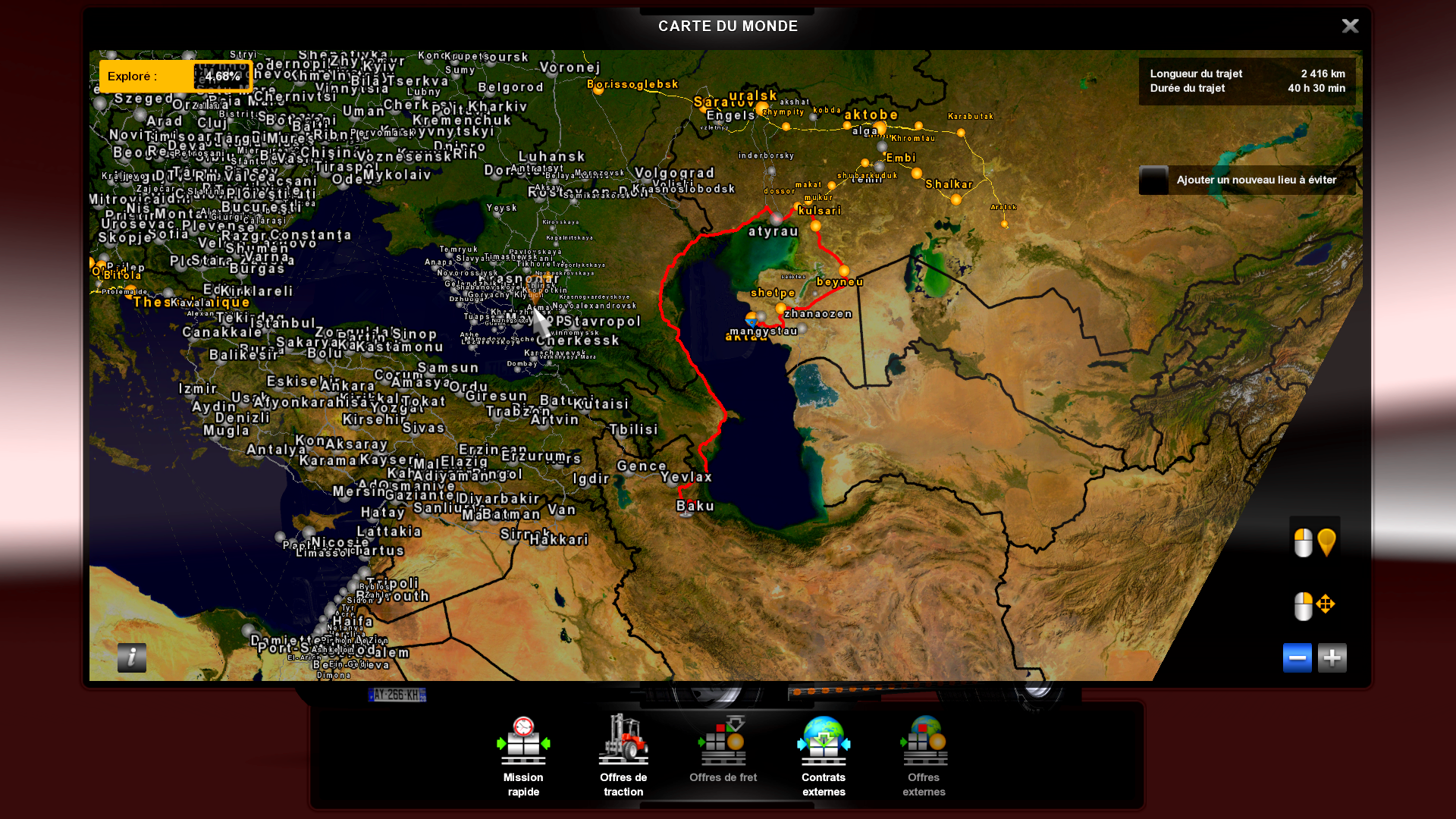Screen dimensions: 1456x819
Task: Click the Embi city label
Action: pos(901,158)
